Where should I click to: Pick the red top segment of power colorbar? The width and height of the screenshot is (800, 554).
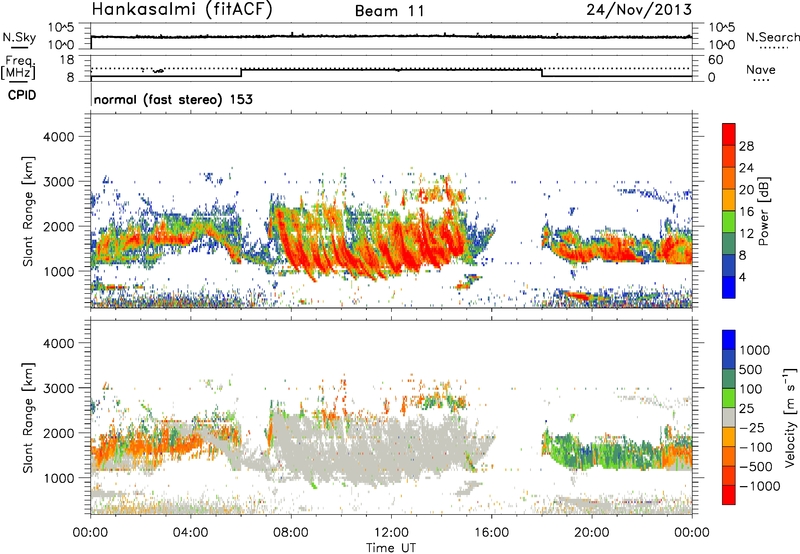729,135
